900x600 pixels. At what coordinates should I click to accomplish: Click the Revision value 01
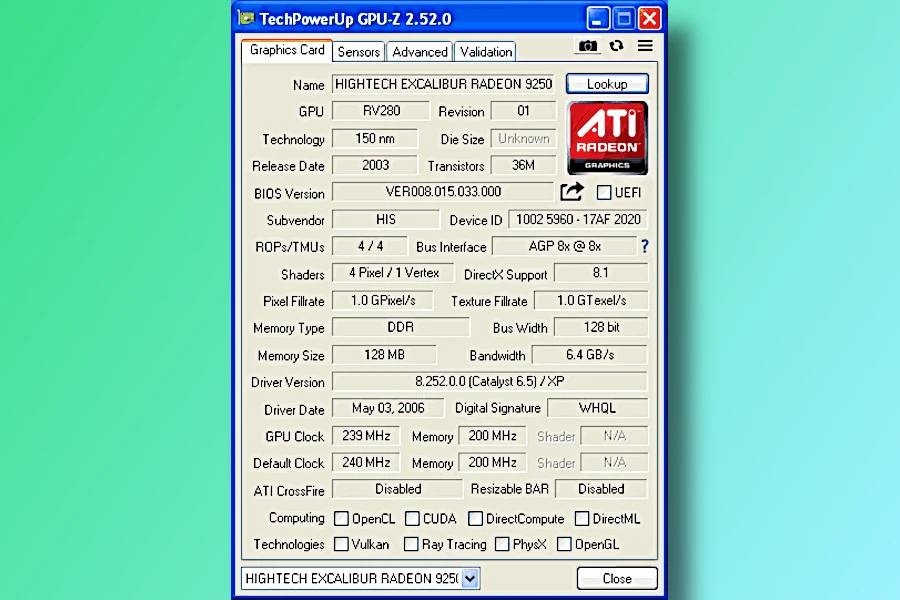(x=523, y=111)
